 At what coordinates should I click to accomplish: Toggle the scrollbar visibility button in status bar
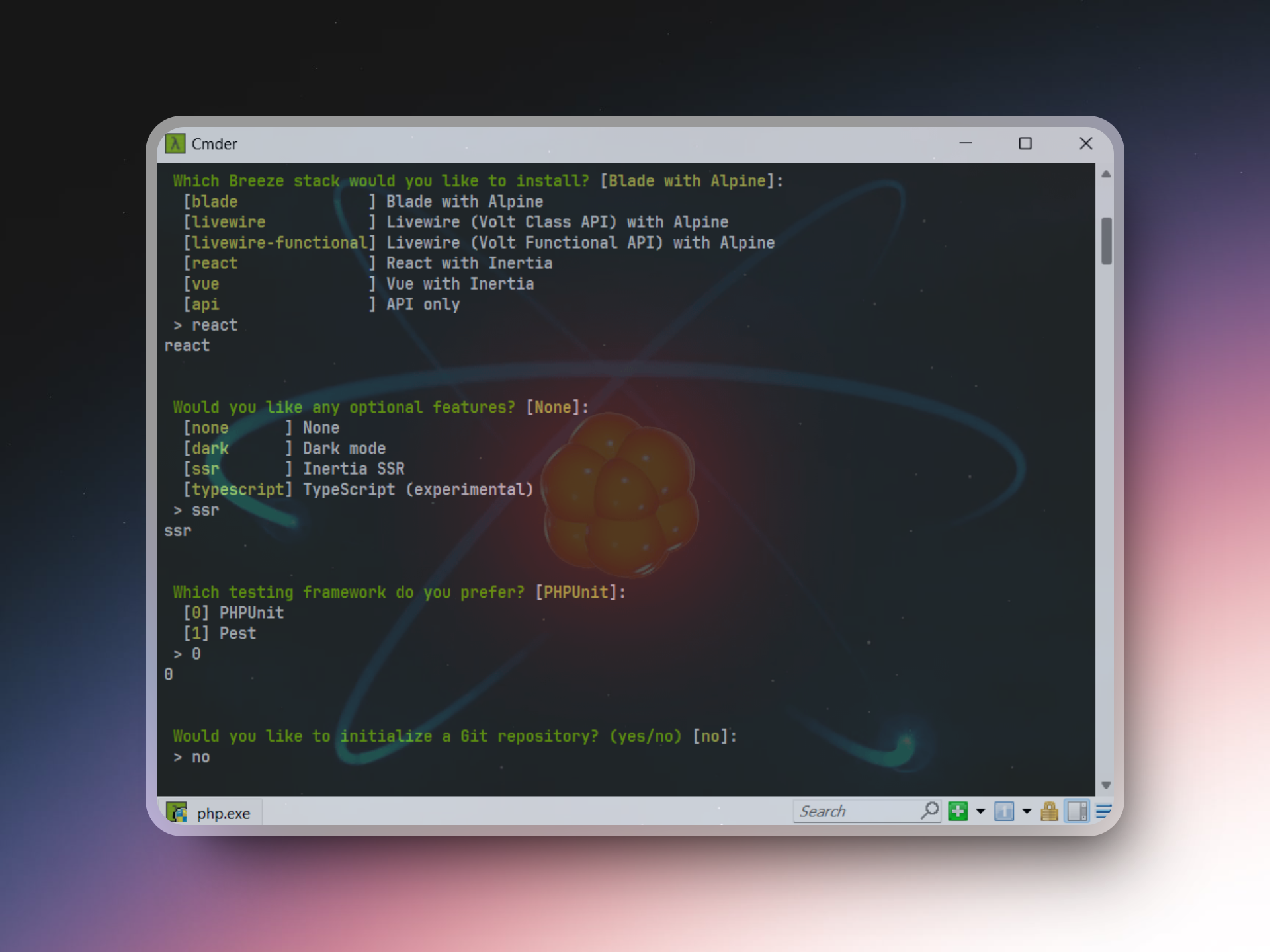pos(1077,811)
